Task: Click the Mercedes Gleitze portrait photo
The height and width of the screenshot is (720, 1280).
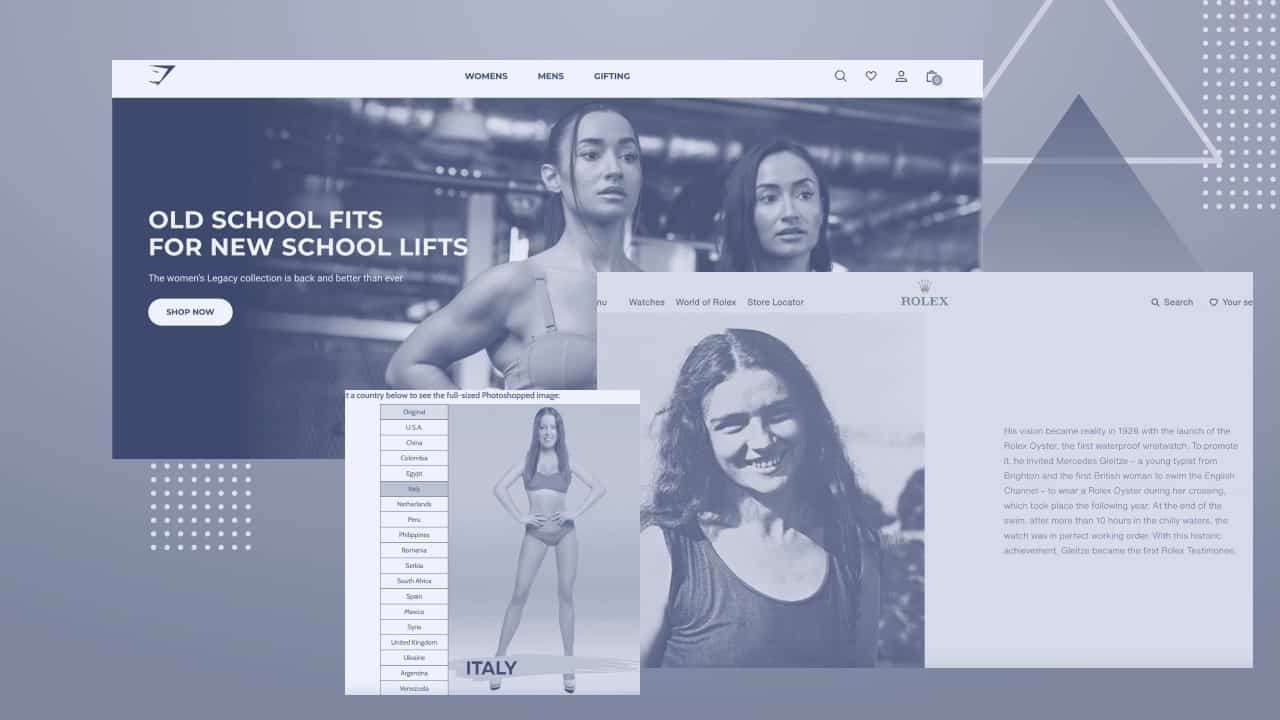Action: 760,490
